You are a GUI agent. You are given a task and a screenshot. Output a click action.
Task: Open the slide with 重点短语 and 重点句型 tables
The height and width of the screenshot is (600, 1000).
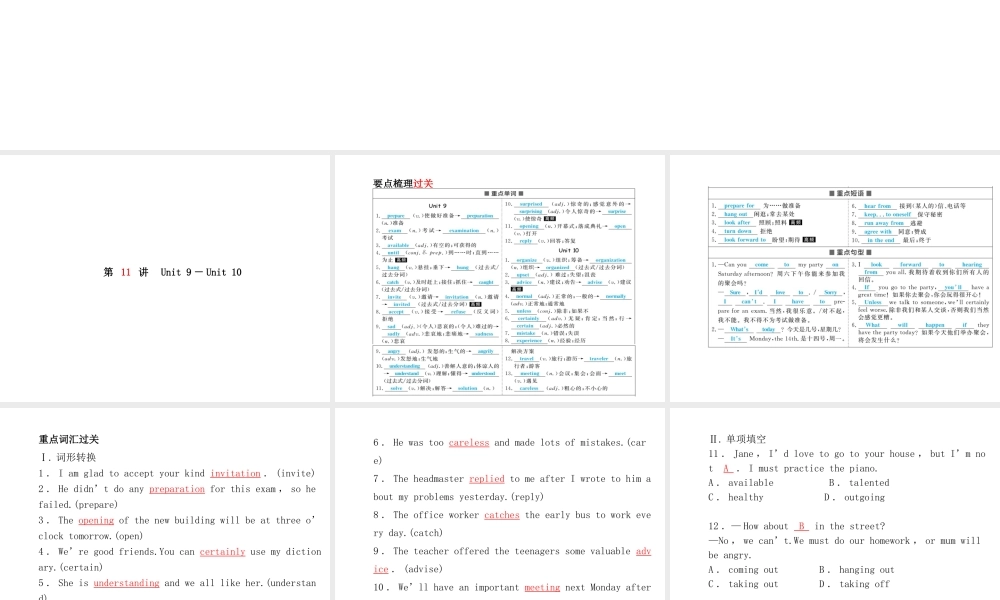[835, 278]
